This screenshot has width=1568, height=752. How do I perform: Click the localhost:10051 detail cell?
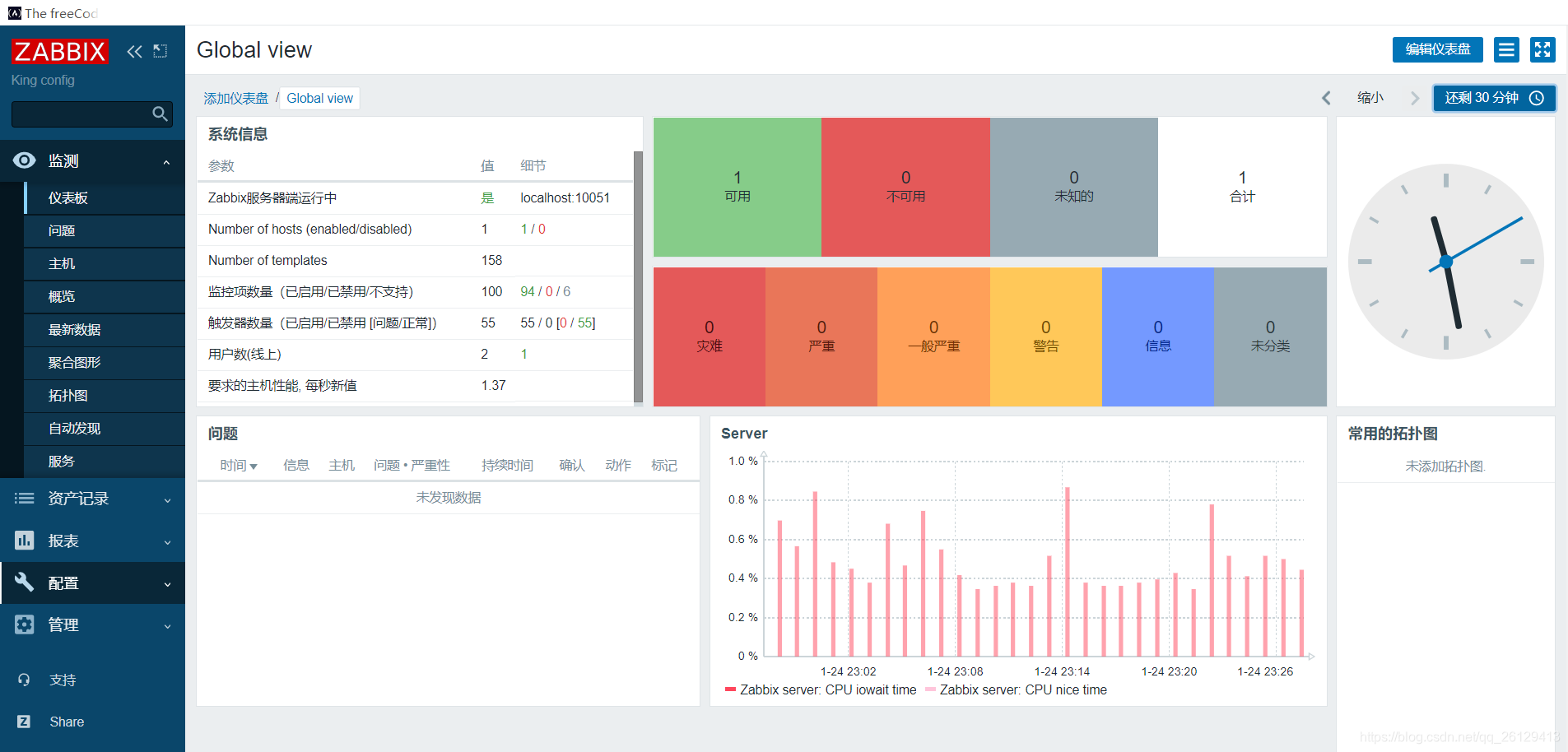(565, 197)
